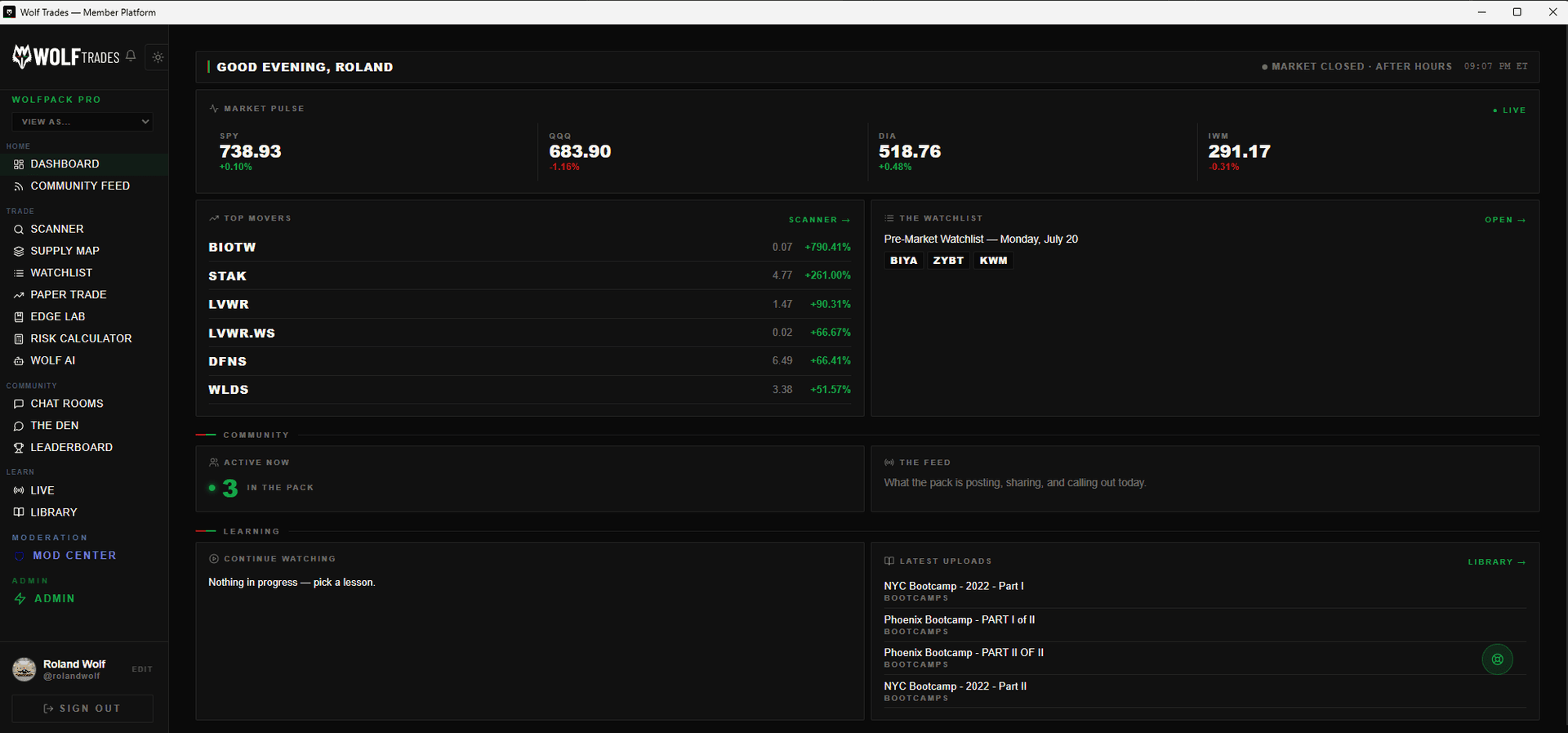
Task: Open NYC Bootcamp - 2022 - Part II
Action: [1205, 691]
